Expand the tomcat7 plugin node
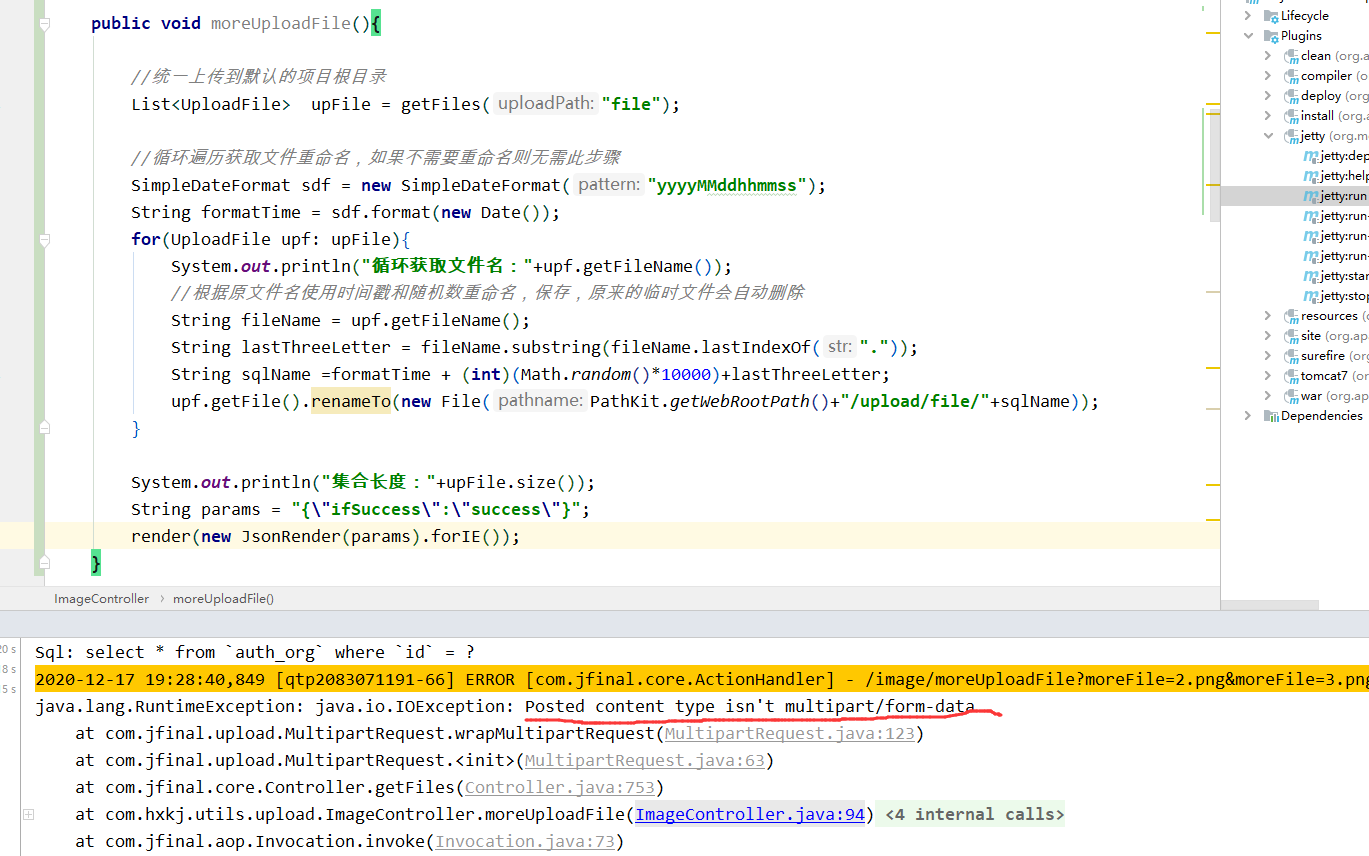Screen dimensions: 1369x856 click(1268, 376)
